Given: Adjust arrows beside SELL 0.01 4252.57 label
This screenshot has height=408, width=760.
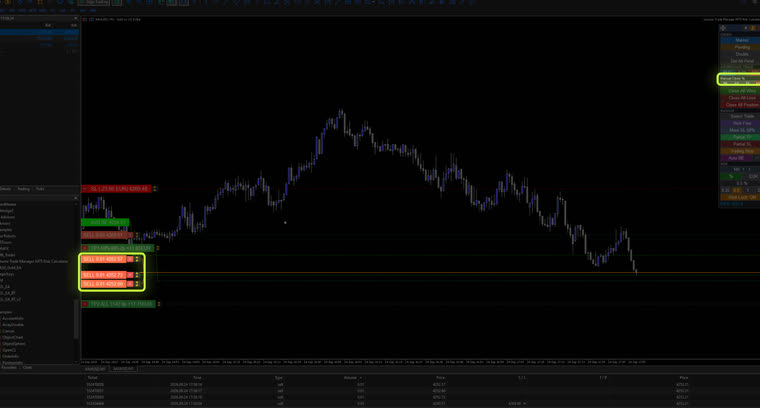Looking at the screenshot, I should (137, 259).
